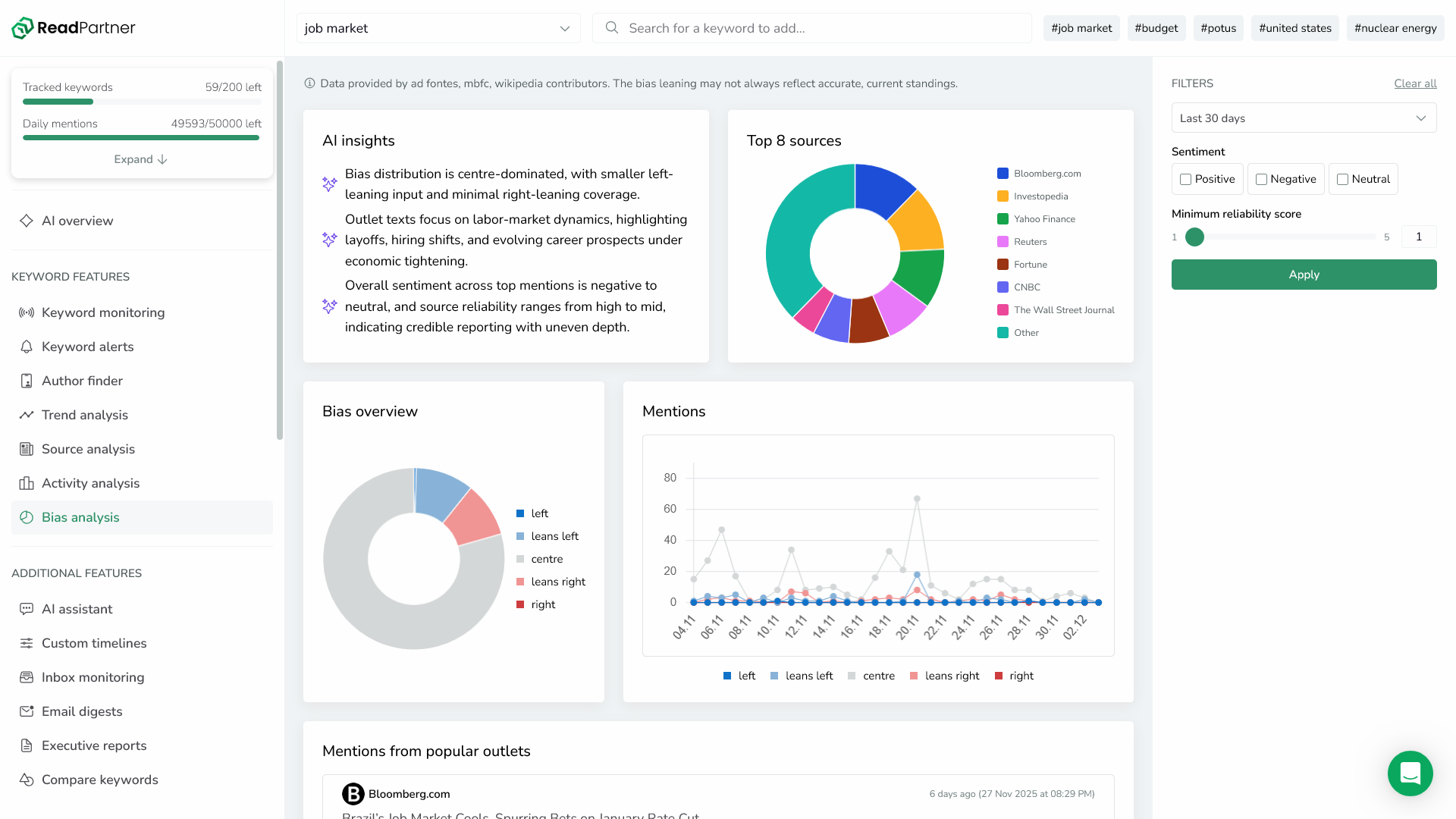Viewport: 1456px width, 819px height.
Task: Select the Source analysis icon
Action: click(x=27, y=449)
